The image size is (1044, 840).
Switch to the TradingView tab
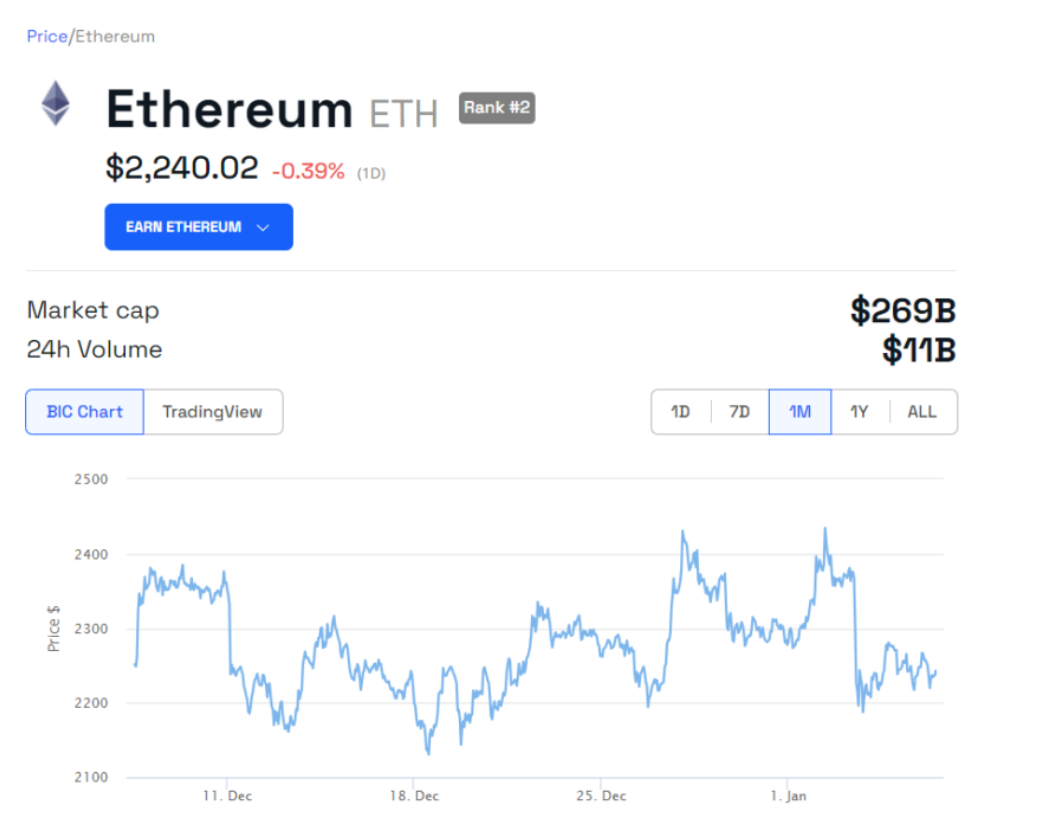212,412
